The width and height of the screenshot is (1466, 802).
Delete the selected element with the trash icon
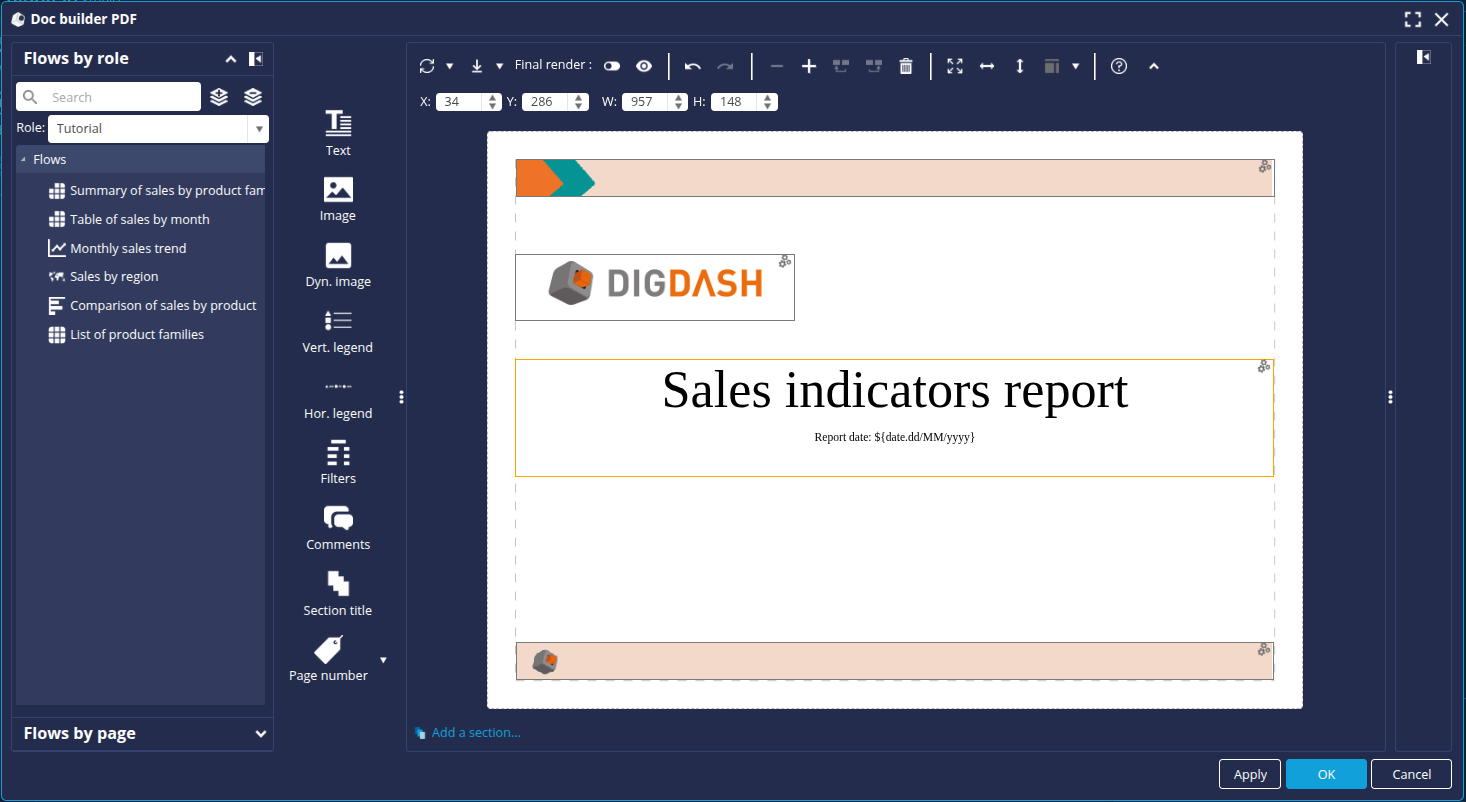[906, 66]
